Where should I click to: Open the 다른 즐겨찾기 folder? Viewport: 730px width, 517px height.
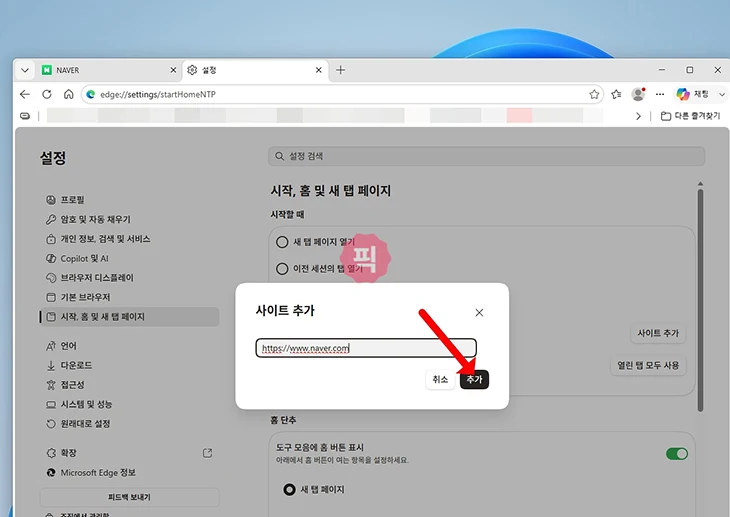pyautogui.click(x=690, y=116)
